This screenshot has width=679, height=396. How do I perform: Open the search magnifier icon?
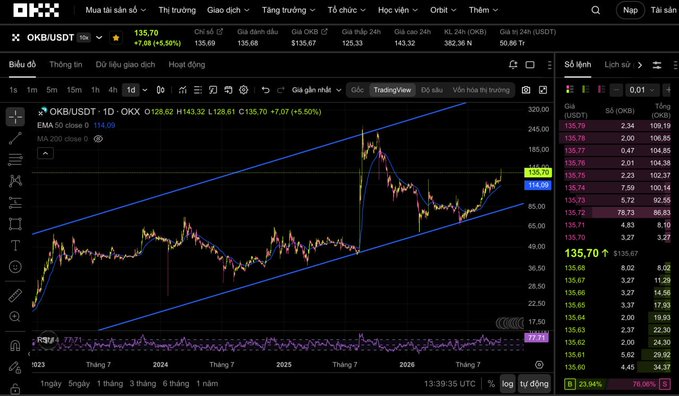pos(596,10)
